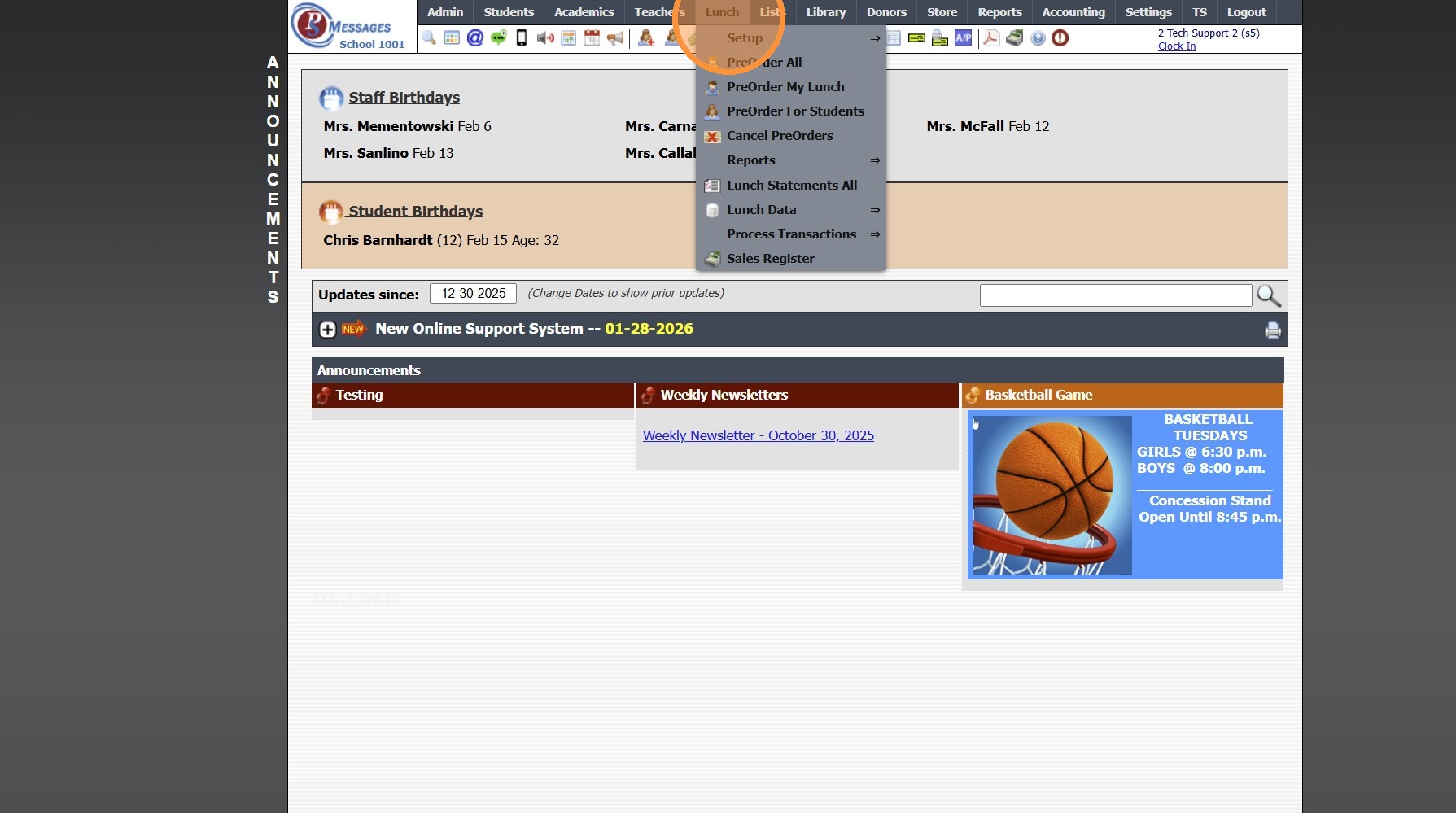Click the Testing announcement header
The height and width of the screenshot is (813, 1456).
(473, 396)
